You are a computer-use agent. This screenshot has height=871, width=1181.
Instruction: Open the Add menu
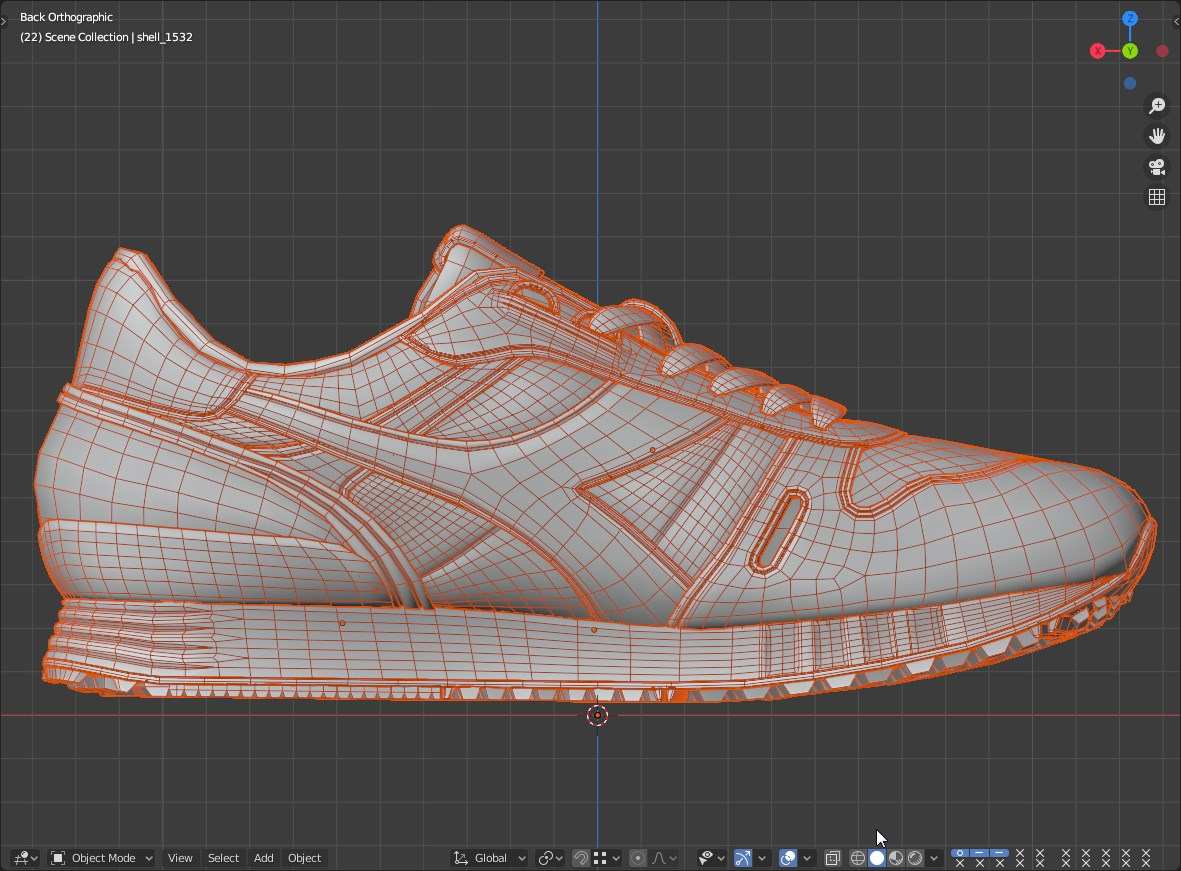pos(264,858)
